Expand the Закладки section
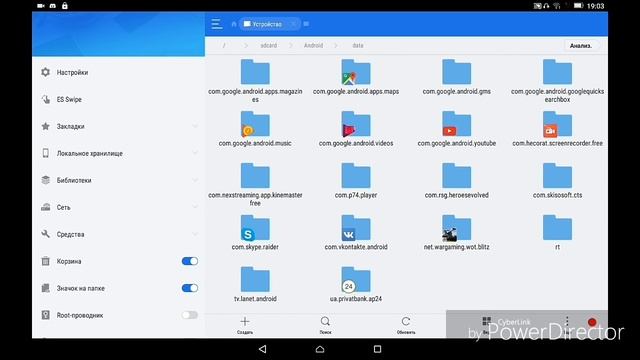The image size is (640, 360). (118, 126)
